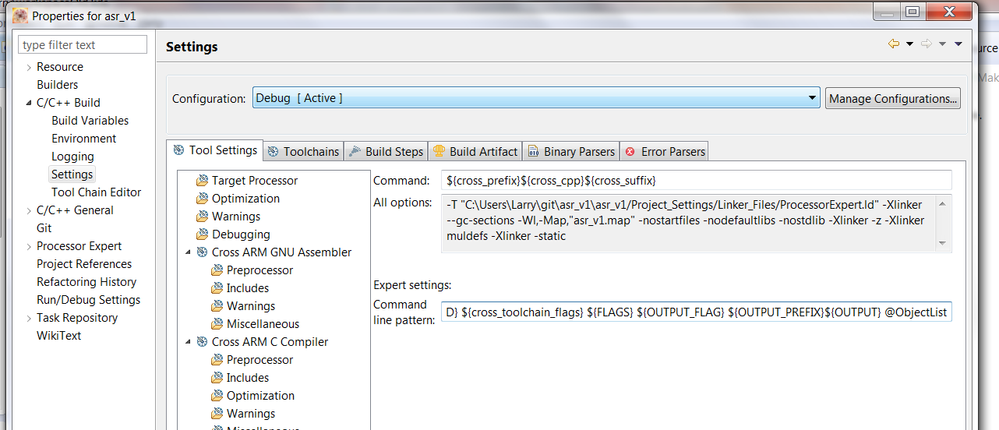The width and height of the screenshot is (999, 430).
Task: Click the C Compiler Optimization folder icon
Action: click(x=217, y=396)
